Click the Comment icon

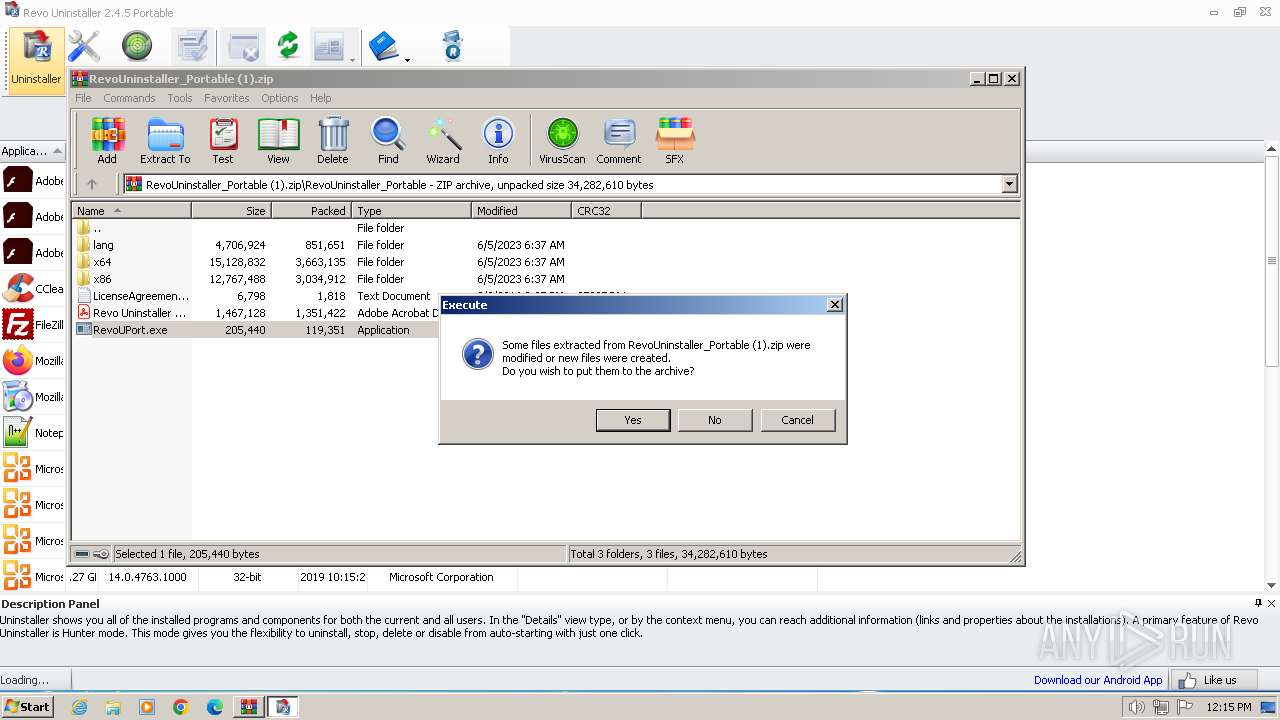[619, 141]
